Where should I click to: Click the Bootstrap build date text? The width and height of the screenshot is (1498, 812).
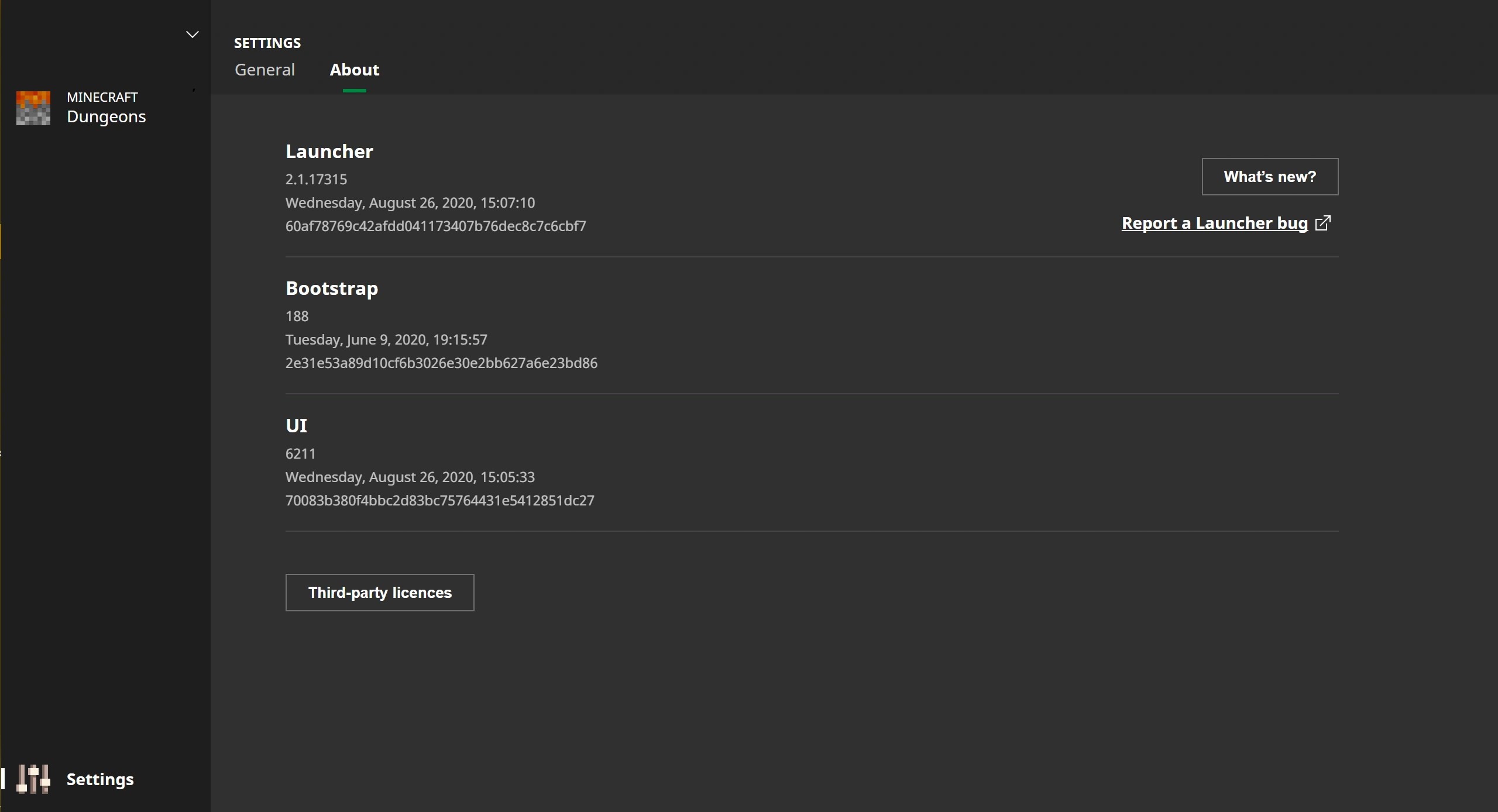click(386, 340)
